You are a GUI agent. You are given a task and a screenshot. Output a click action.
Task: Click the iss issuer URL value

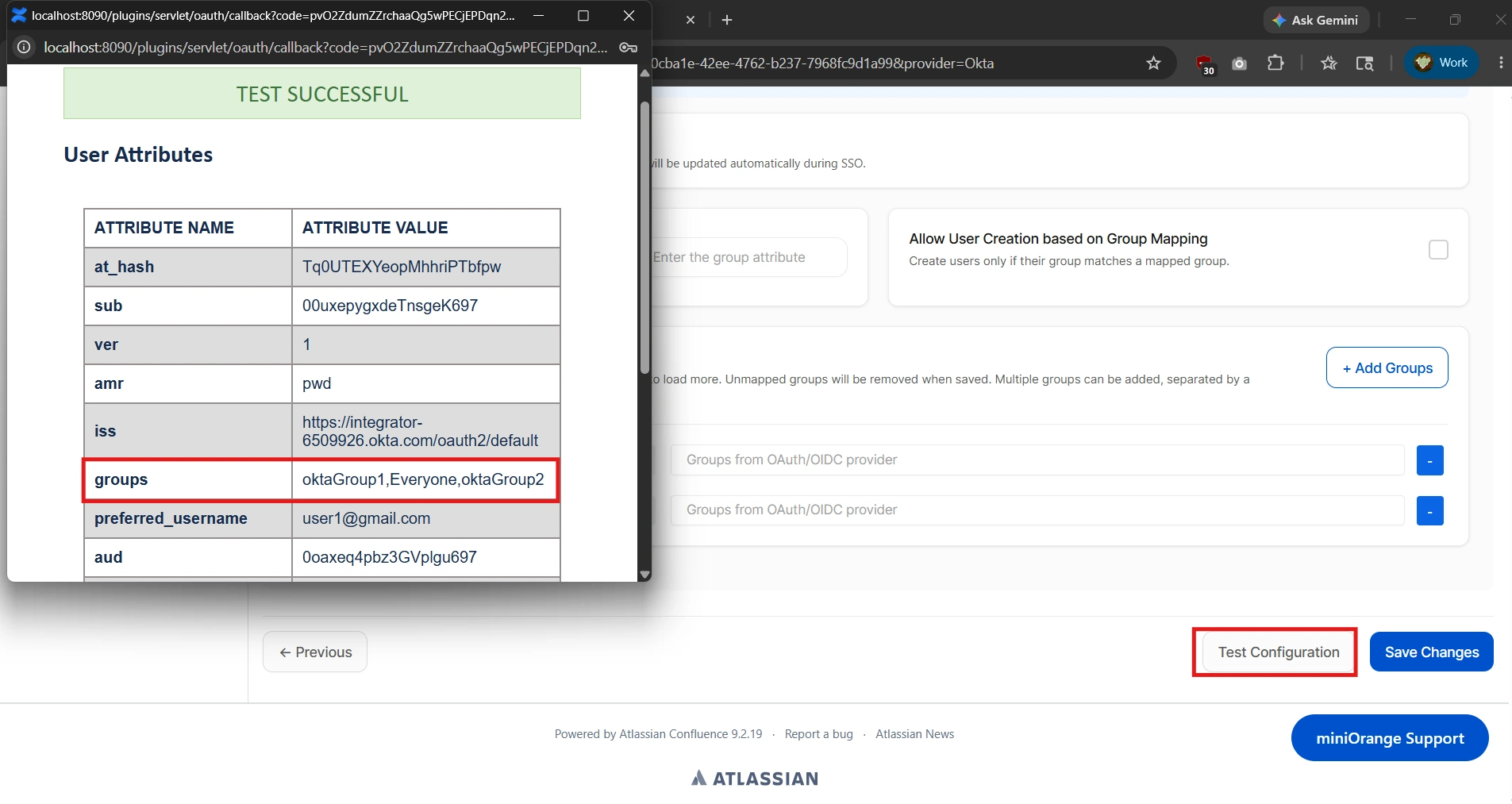(420, 432)
